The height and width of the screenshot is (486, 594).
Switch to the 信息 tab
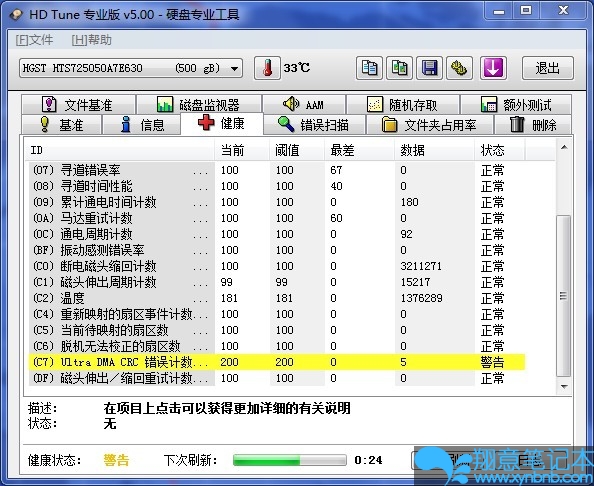tap(141, 125)
